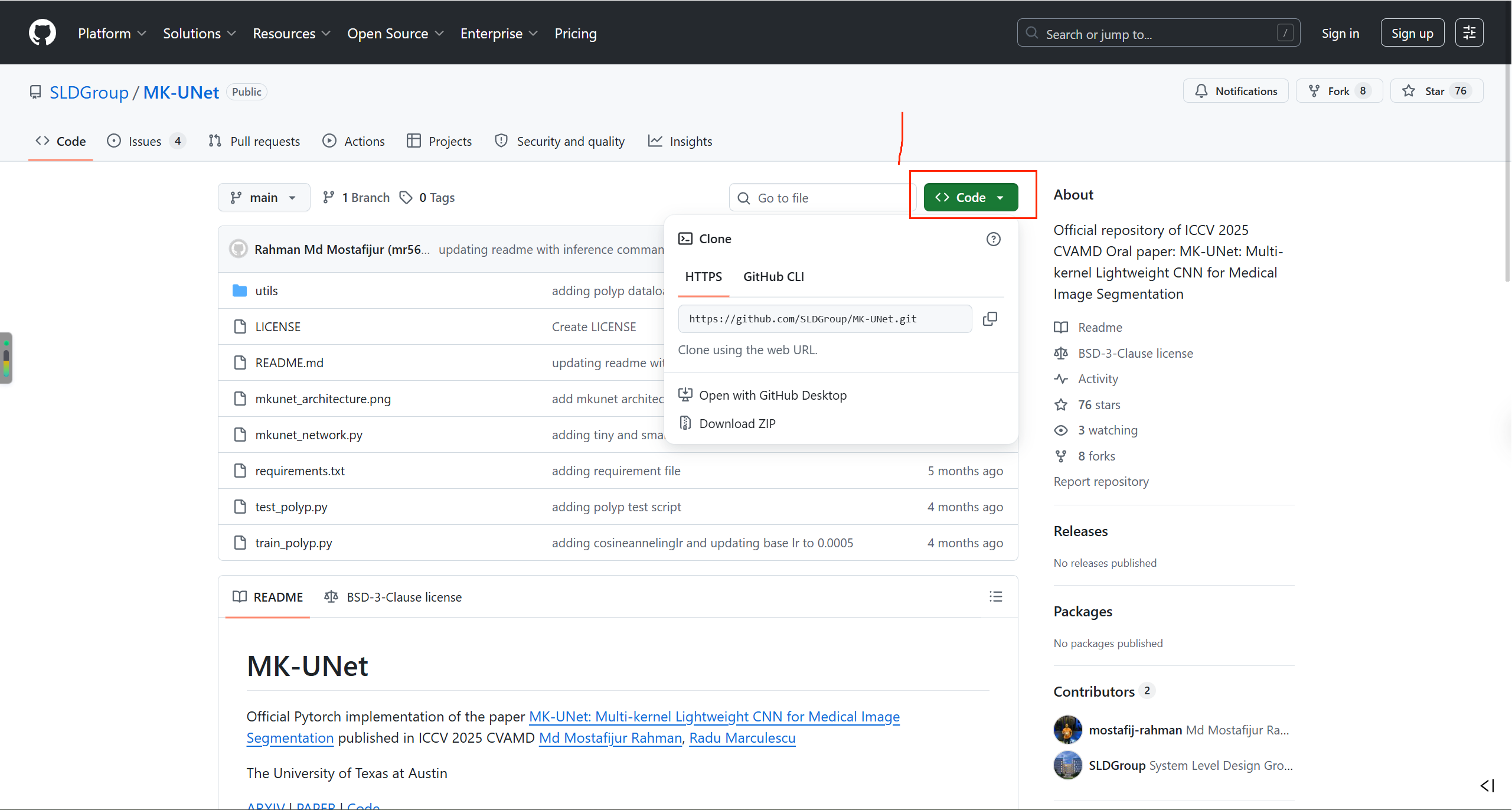1512x810 pixels.
Task: Open the clone help question mark icon
Action: [994, 239]
